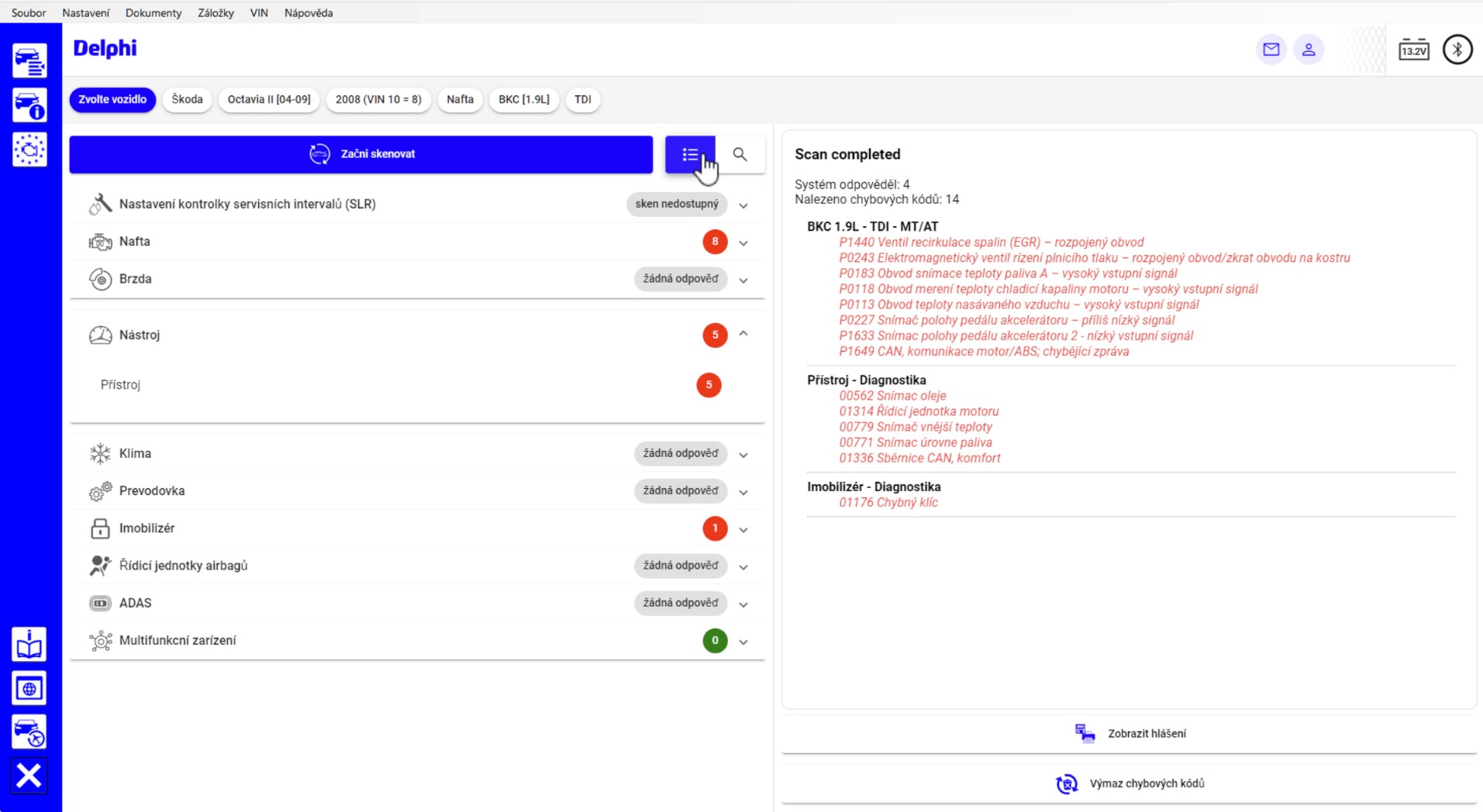Click the Nafta fuel chip in breadcrumb
This screenshot has height=812, width=1483.
(460, 99)
